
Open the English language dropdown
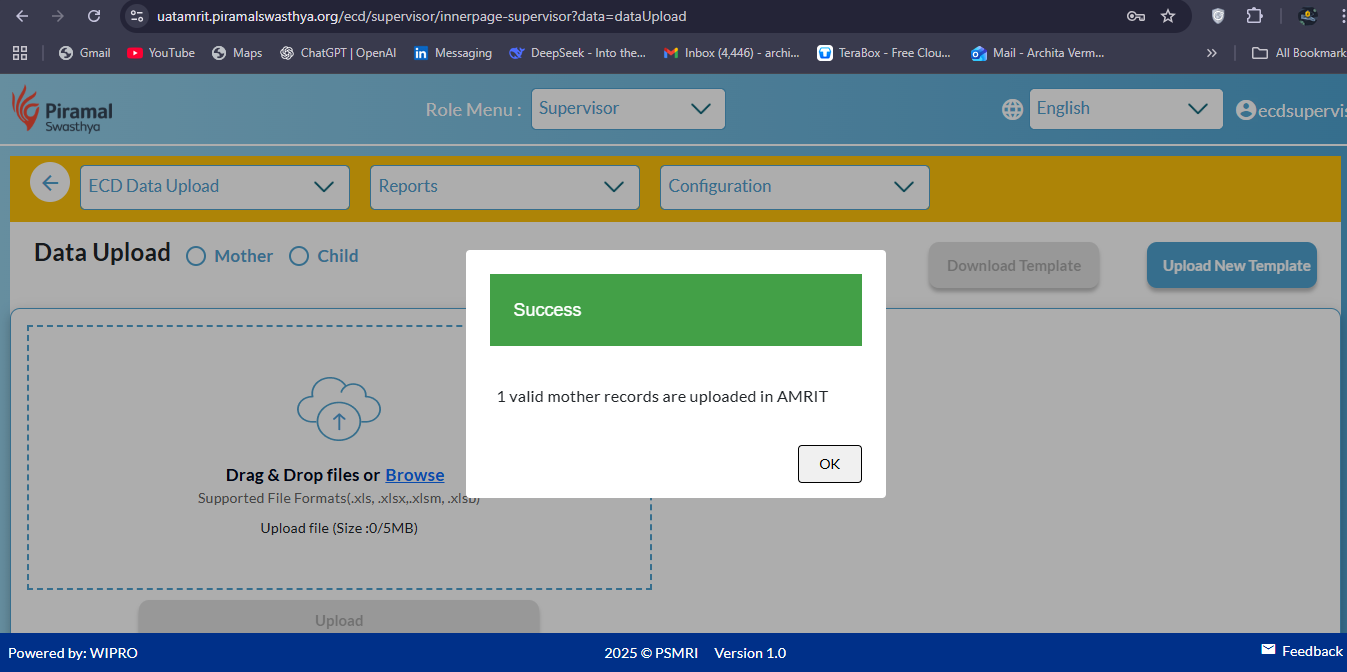pyautogui.click(x=1125, y=109)
